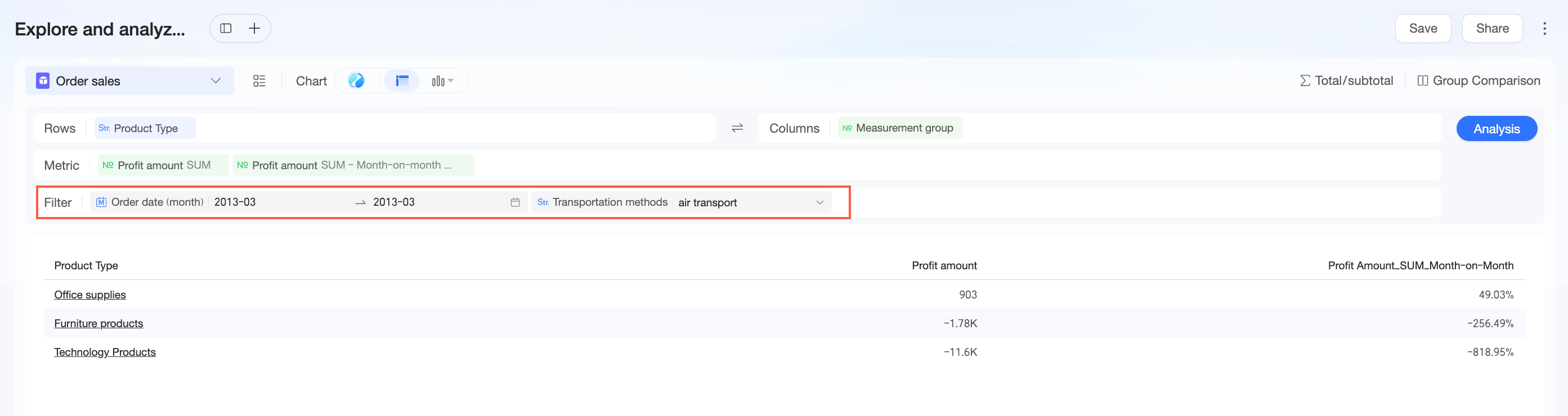The width and height of the screenshot is (1568, 416).
Task: Click the Order sales dataset cube icon
Action: click(x=43, y=81)
